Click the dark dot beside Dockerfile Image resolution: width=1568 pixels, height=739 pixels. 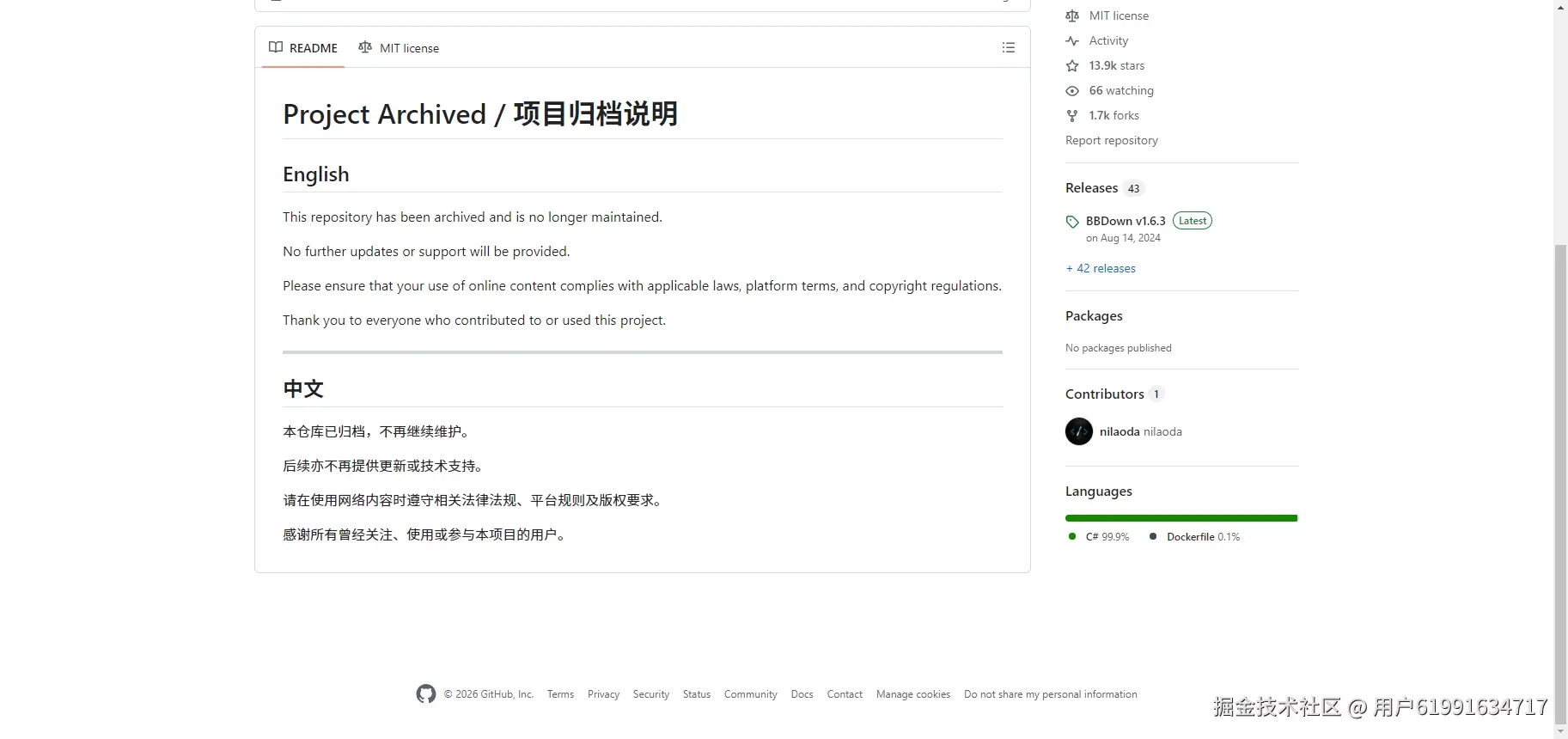(x=1153, y=536)
